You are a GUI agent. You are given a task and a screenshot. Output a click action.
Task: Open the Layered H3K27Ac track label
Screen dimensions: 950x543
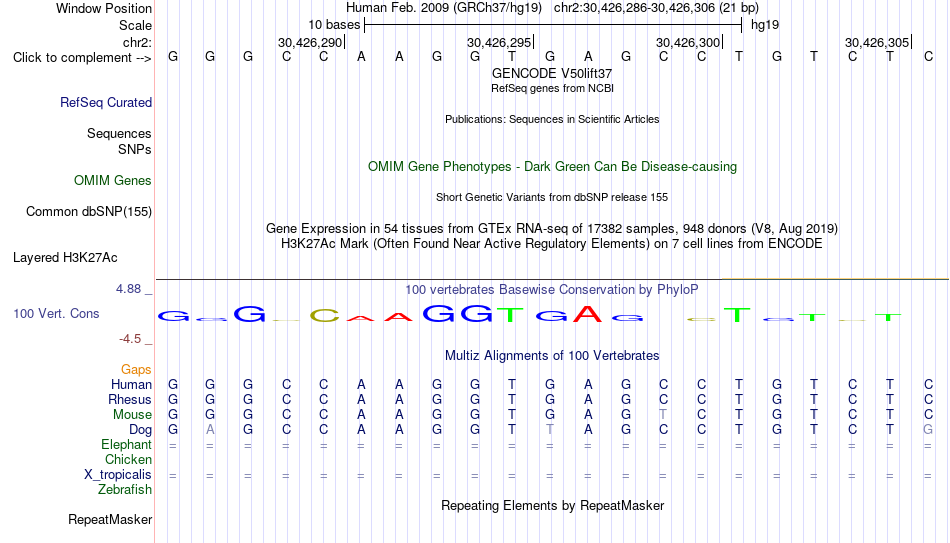coord(65,258)
